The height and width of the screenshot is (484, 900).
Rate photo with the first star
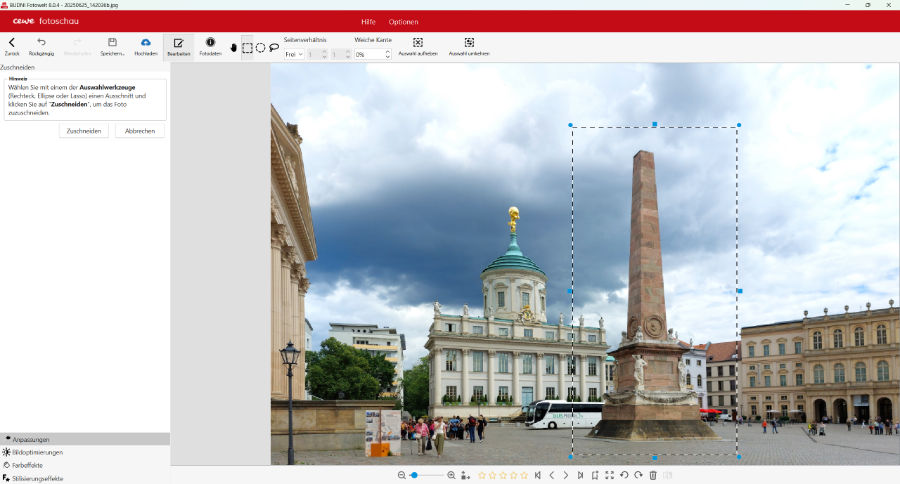click(482, 475)
